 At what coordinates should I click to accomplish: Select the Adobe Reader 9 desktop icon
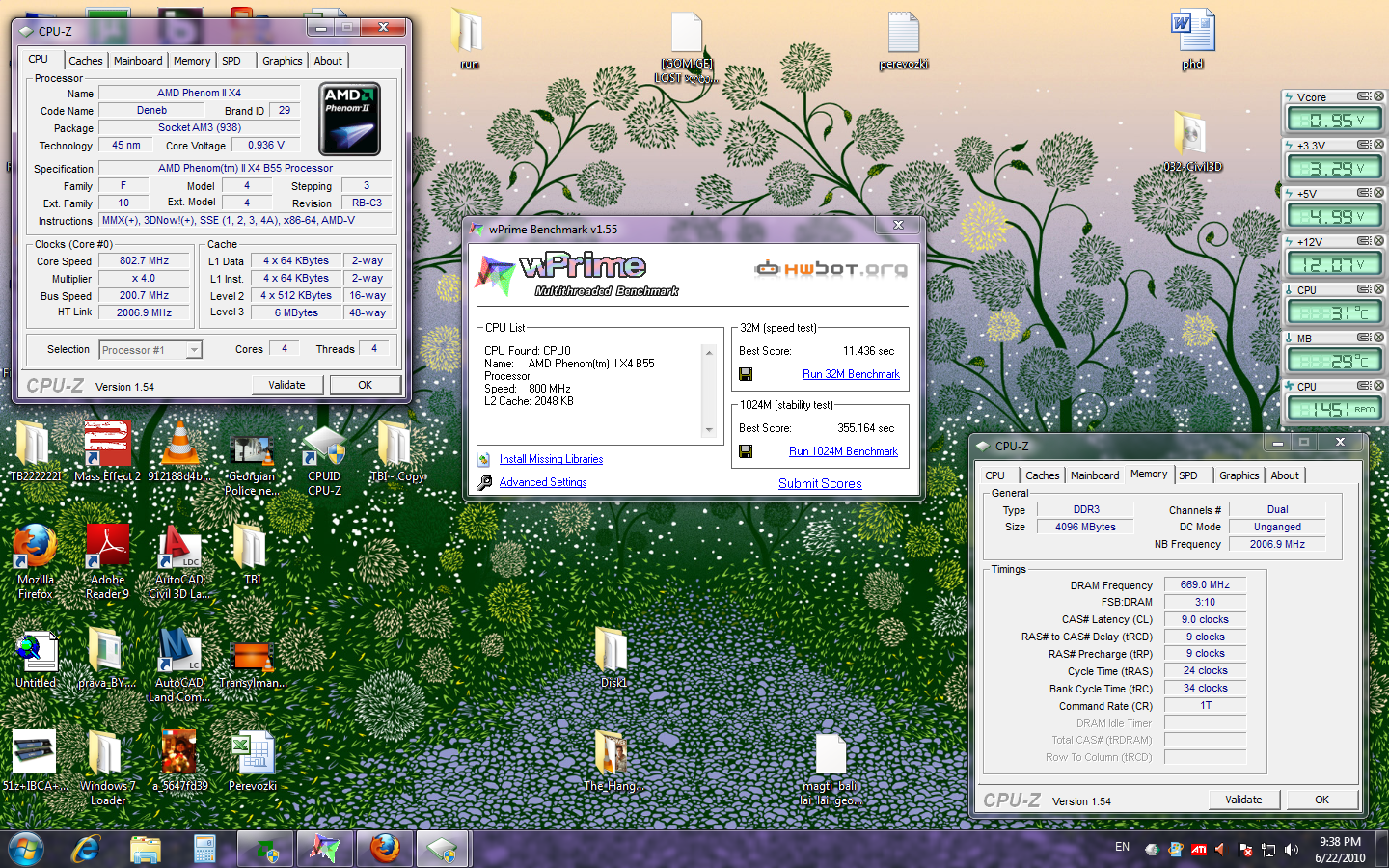pos(107,561)
